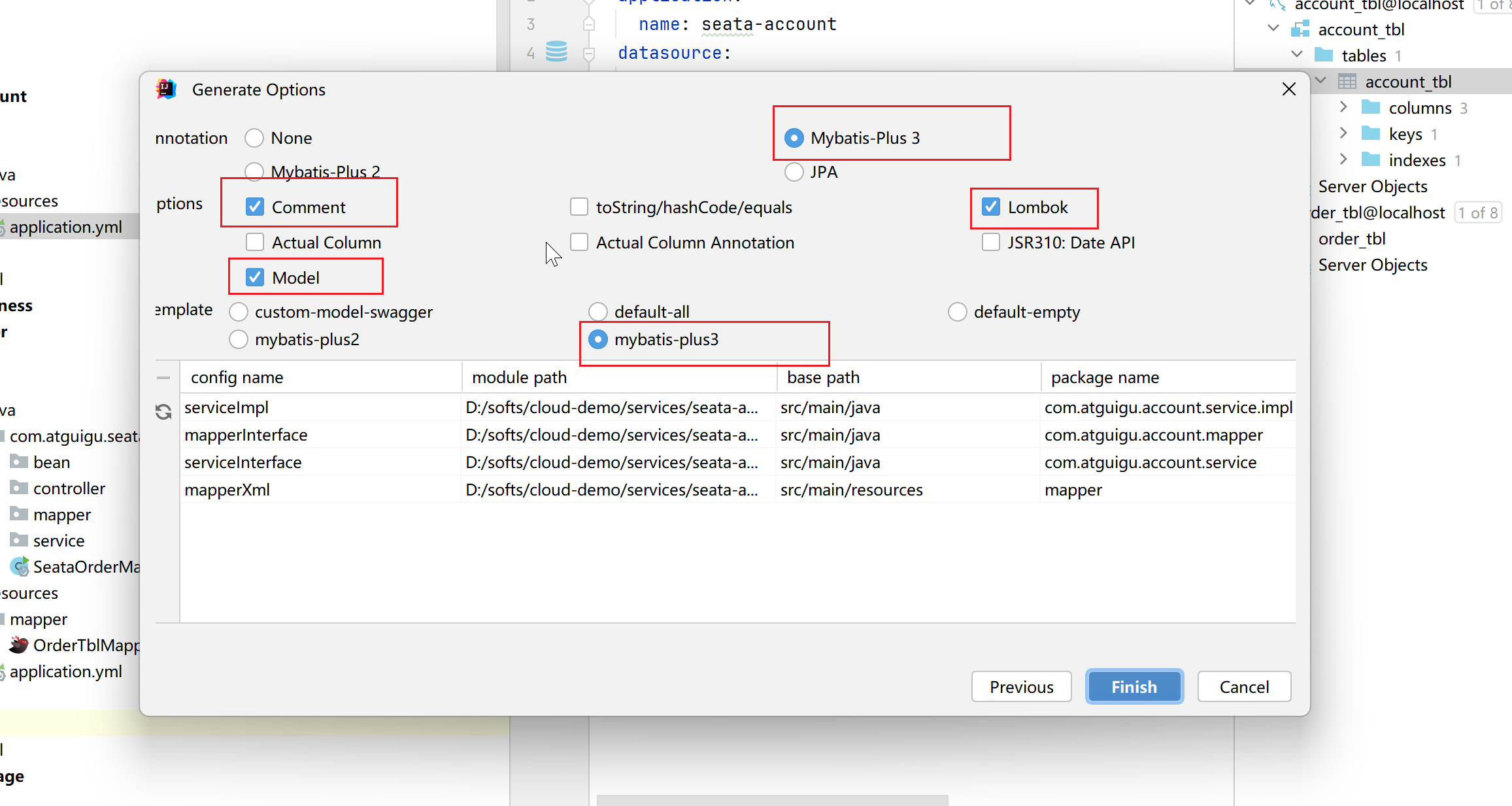The height and width of the screenshot is (806, 1512).
Task: Click the base path column header
Action: tap(909, 377)
